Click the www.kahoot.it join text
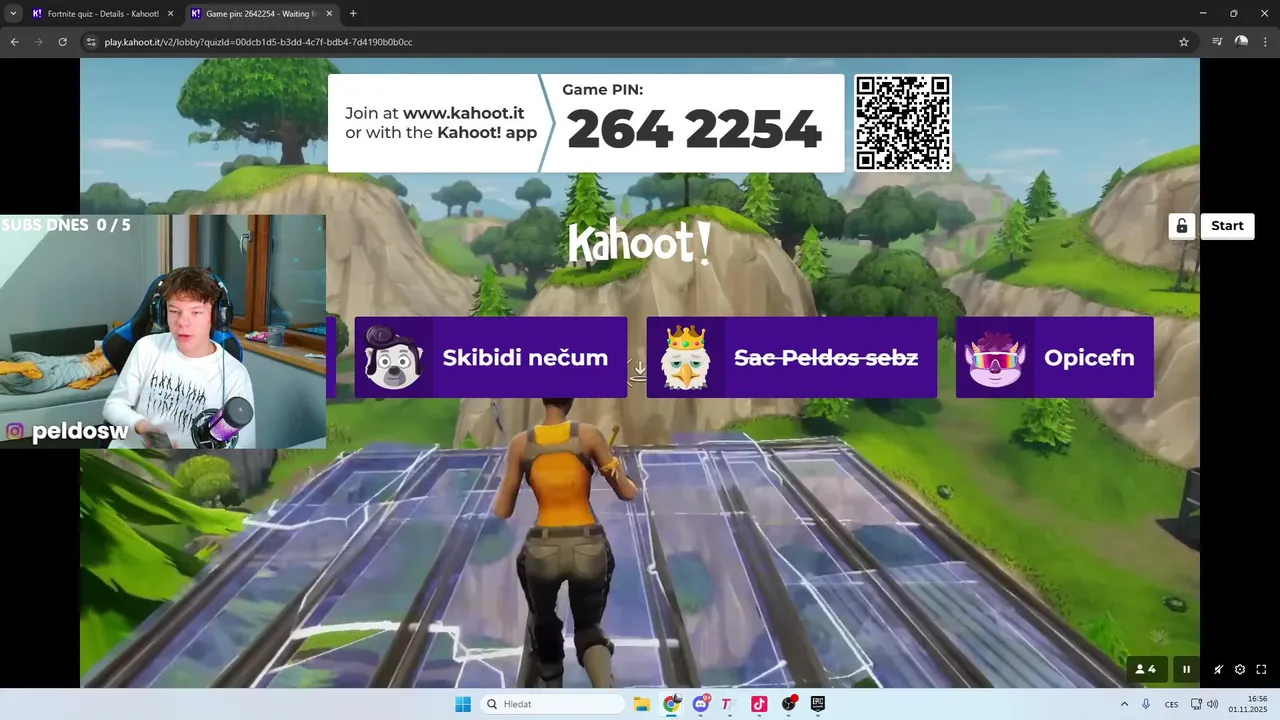 pyautogui.click(x=463, y=114)
